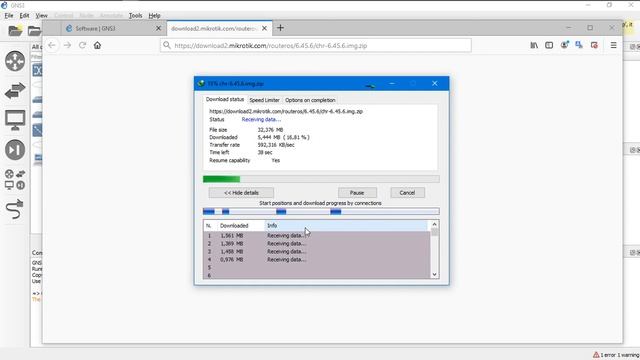Click Info column header
Viewport: 640px width, 360px height.
346,226
